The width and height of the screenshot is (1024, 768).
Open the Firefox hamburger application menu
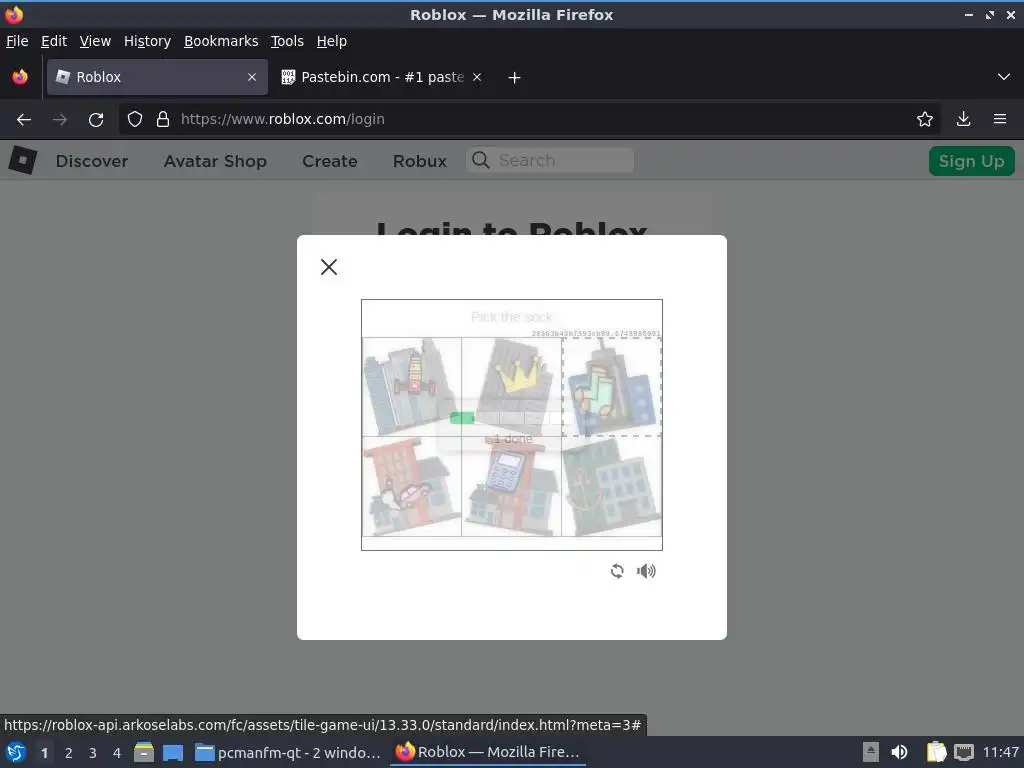point(1000,119)
